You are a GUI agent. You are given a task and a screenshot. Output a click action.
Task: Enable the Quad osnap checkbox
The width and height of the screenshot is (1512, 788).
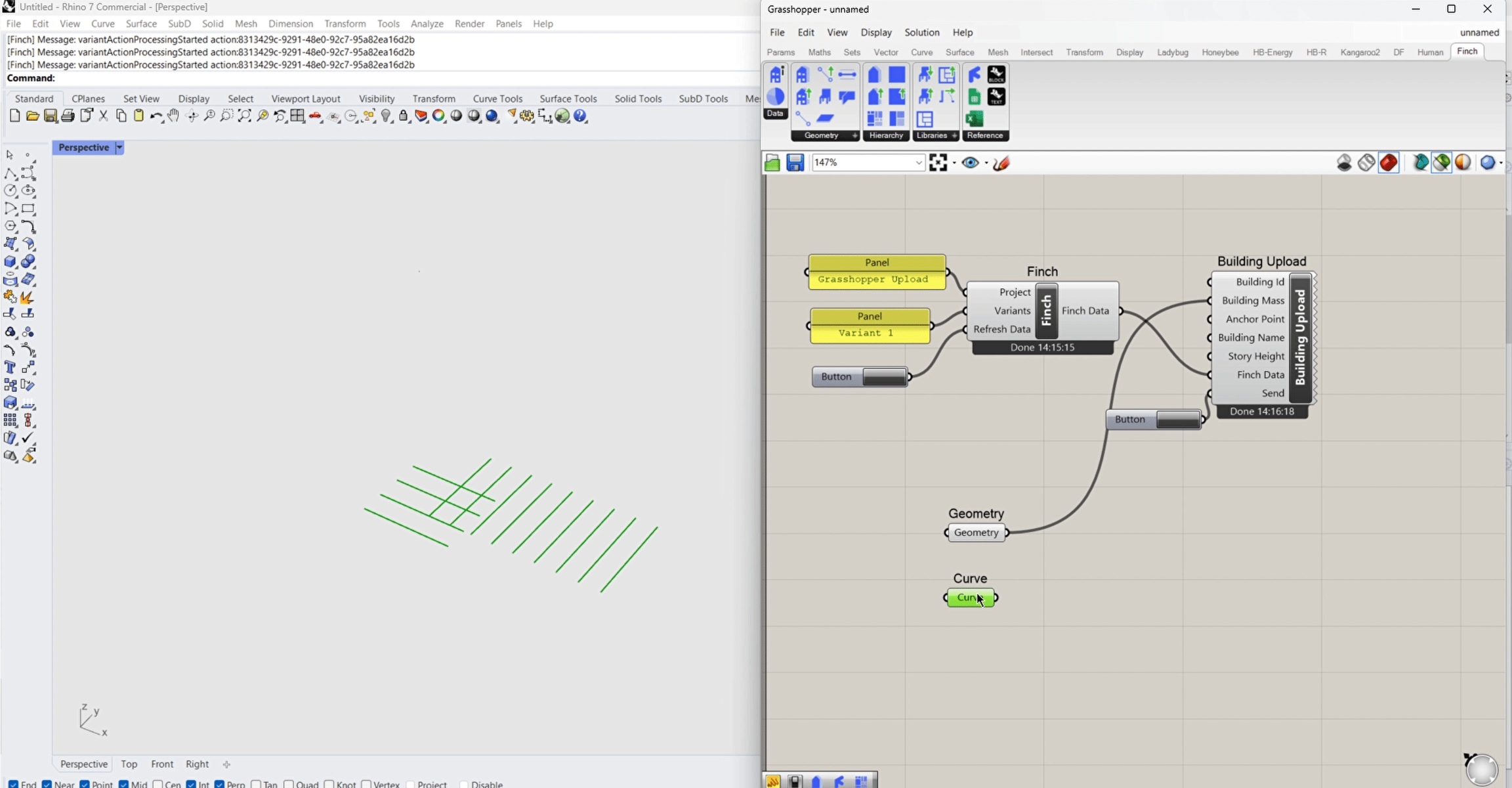pos(289,784)
